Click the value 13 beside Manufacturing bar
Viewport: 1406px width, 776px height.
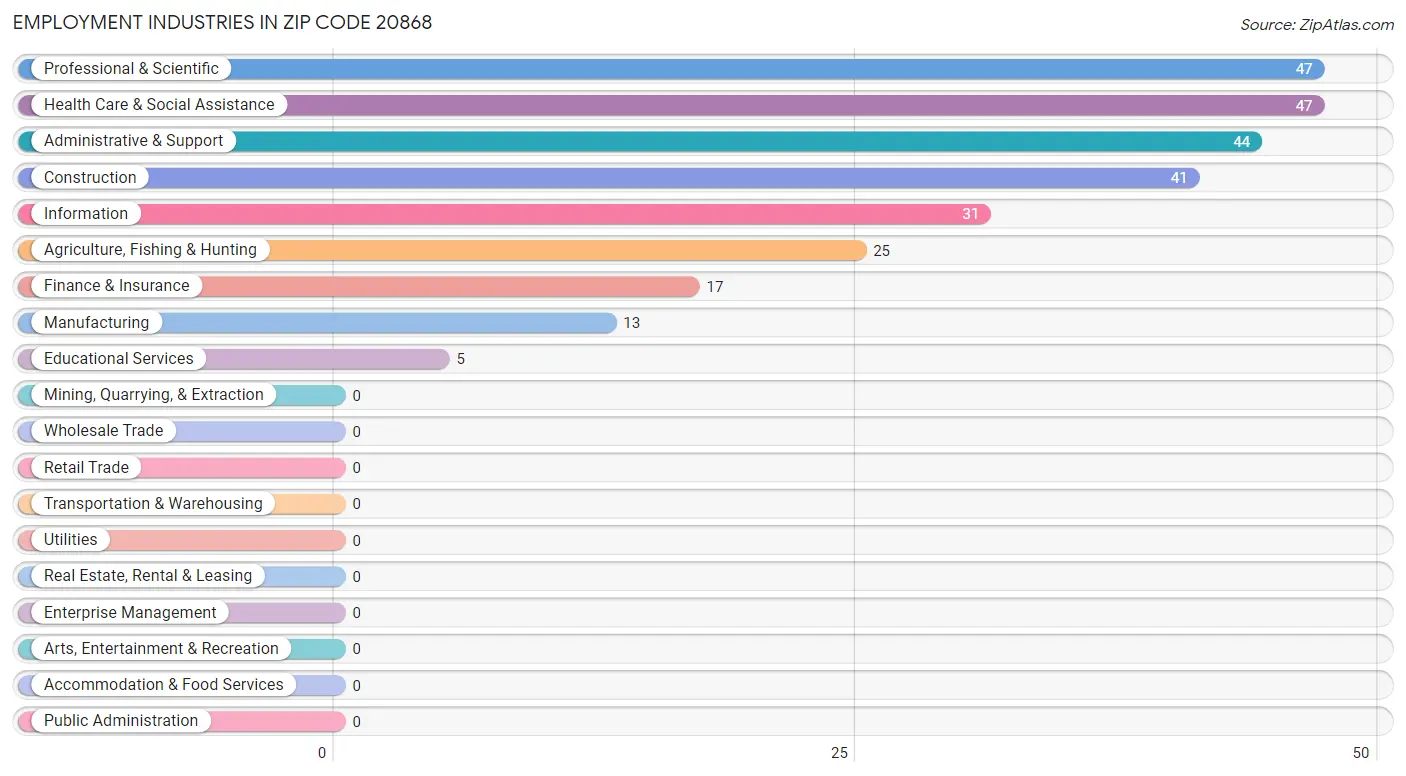click(632, 323)
